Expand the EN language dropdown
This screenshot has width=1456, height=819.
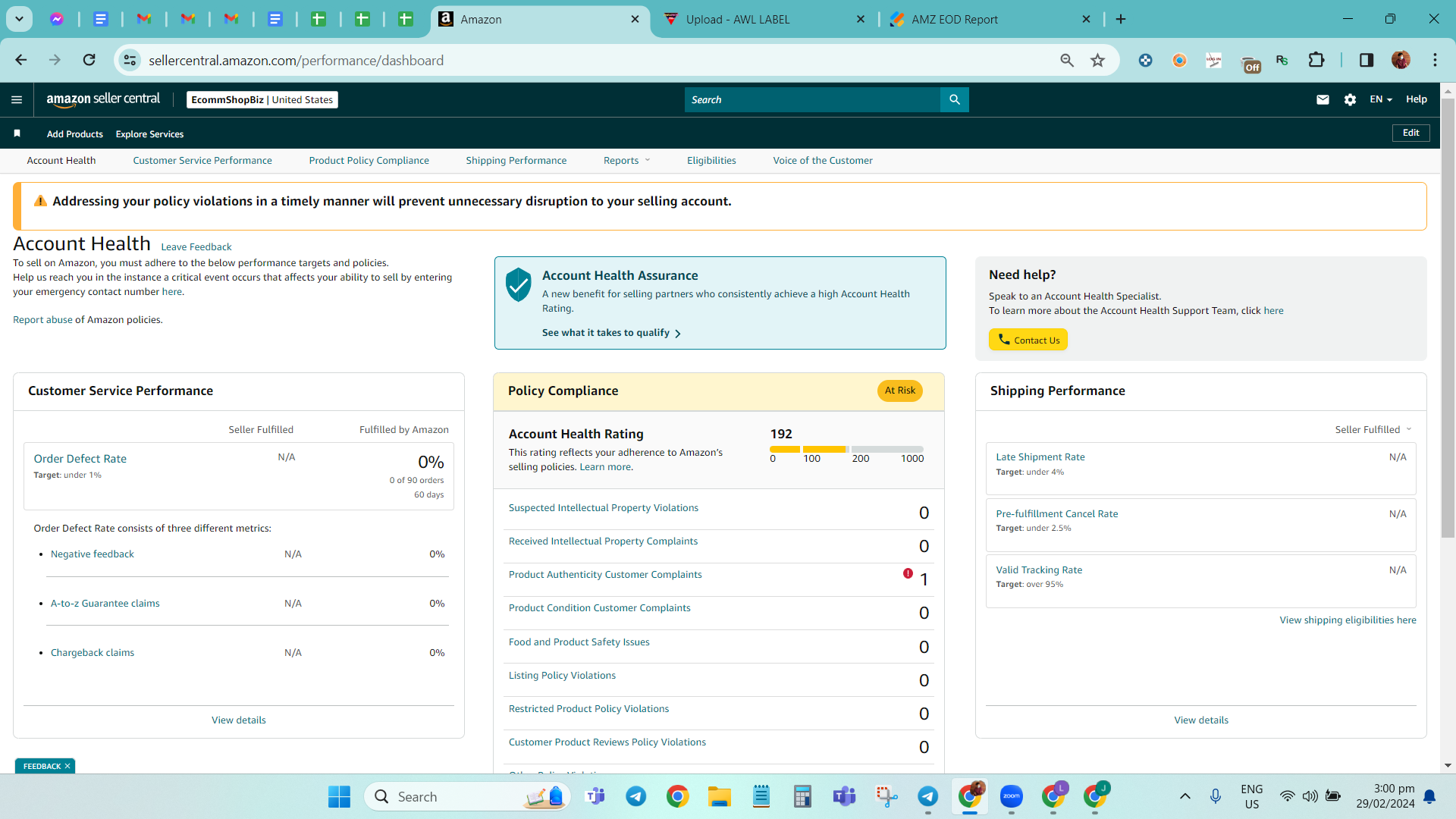tap(1381, 99)
